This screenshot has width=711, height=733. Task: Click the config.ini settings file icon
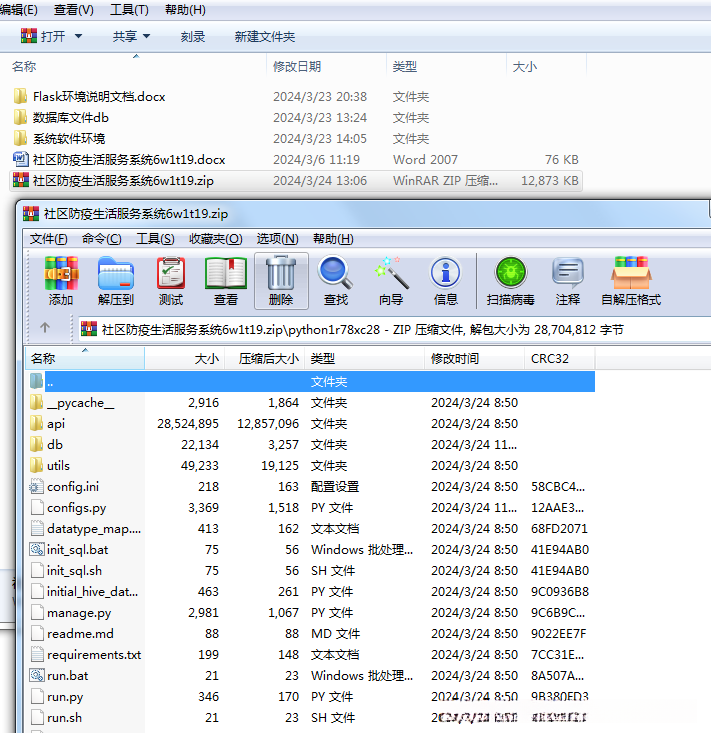36,487
